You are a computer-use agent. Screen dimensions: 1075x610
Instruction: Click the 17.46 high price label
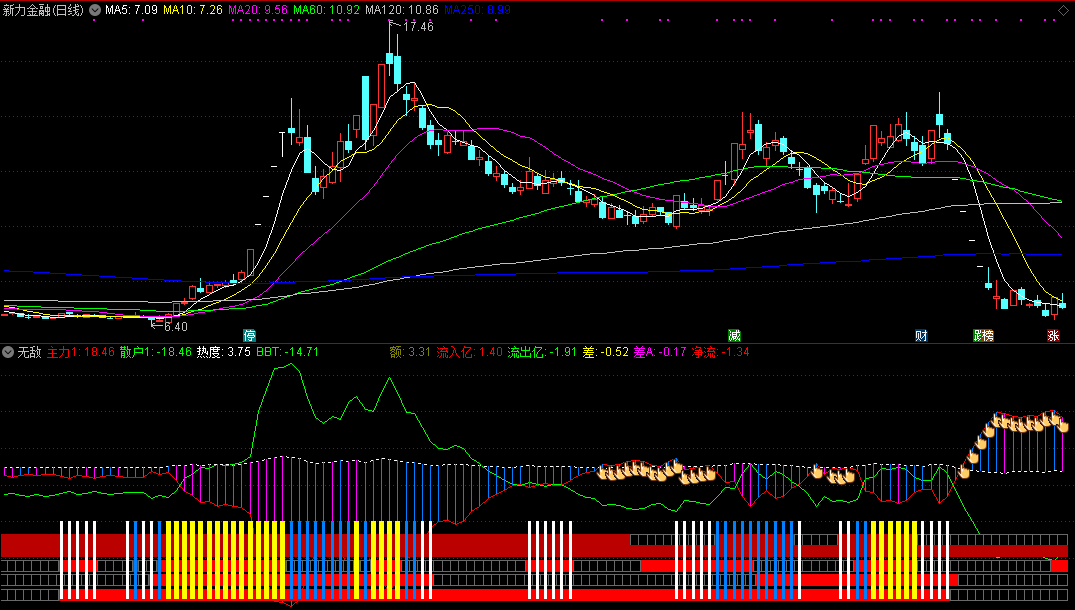click(418, 27)
